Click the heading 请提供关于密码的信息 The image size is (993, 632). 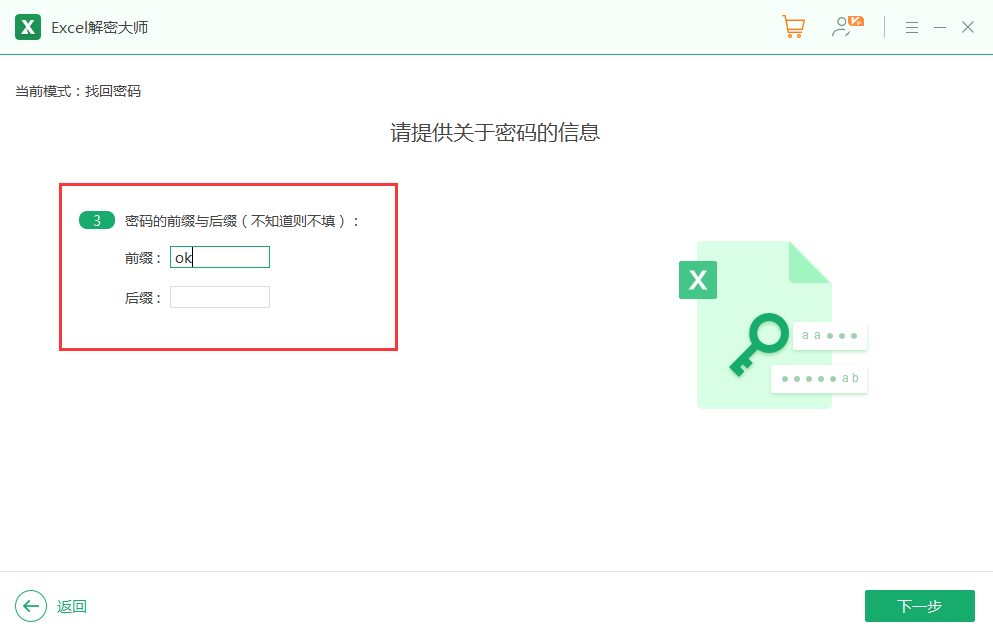tap(495, 133)
